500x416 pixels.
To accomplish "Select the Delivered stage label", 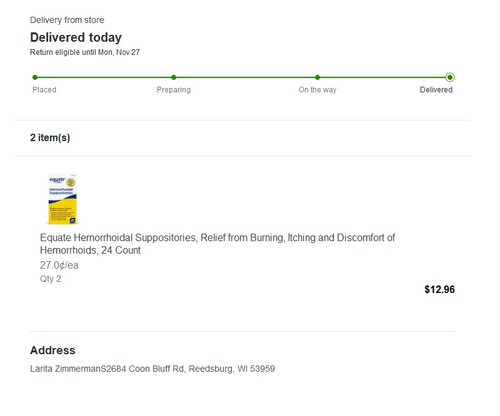I will click(x=436, y=90).
